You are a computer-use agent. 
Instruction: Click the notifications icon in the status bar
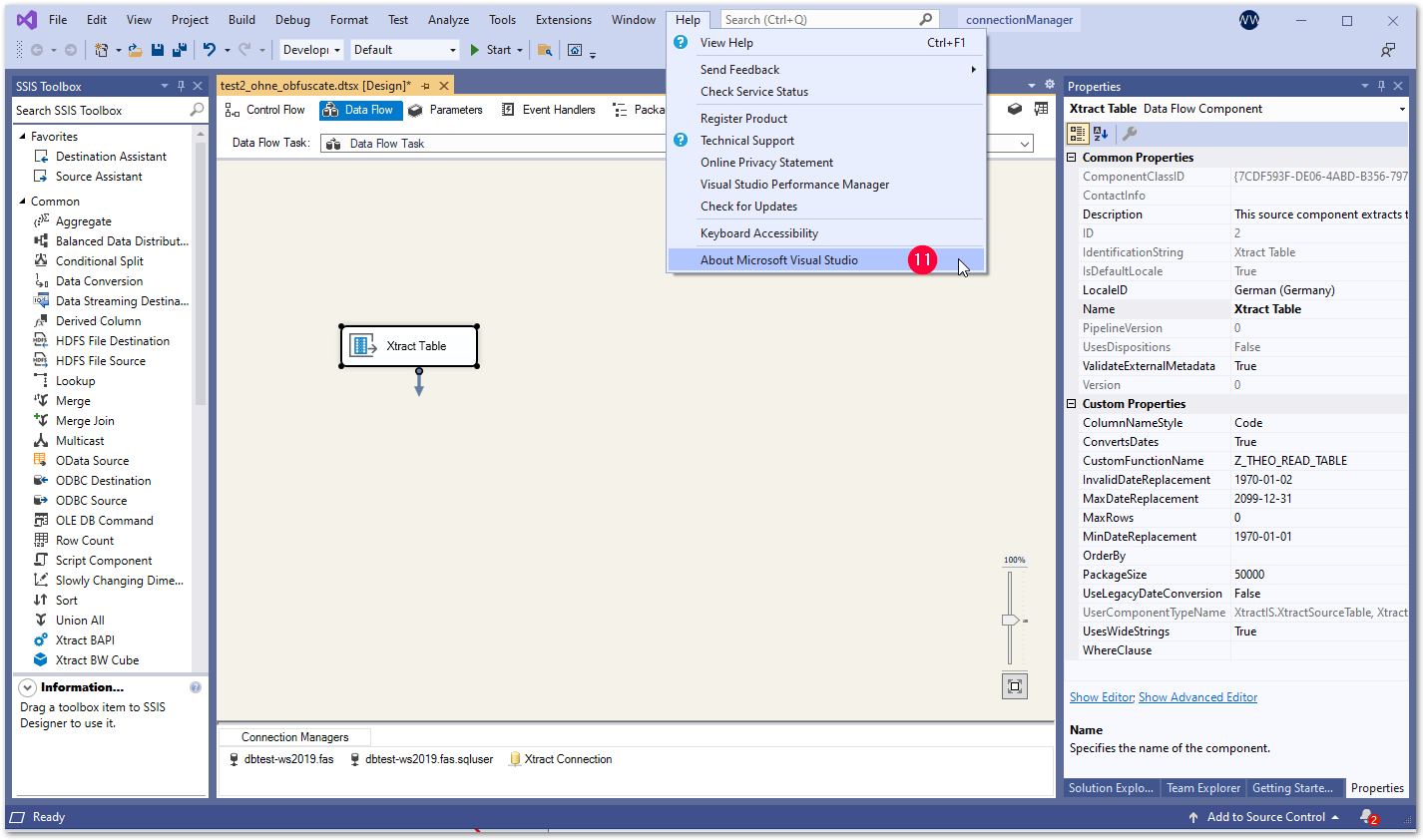pyautogui.click(x=1367, y=817)
